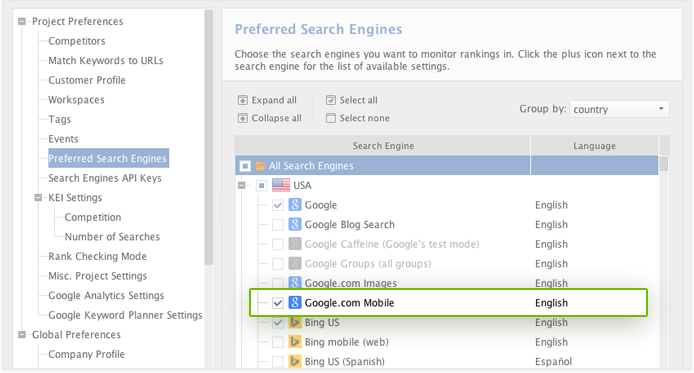
Task: Check the Google Caffeine checkbox
Action: click(x=278, y=244)
